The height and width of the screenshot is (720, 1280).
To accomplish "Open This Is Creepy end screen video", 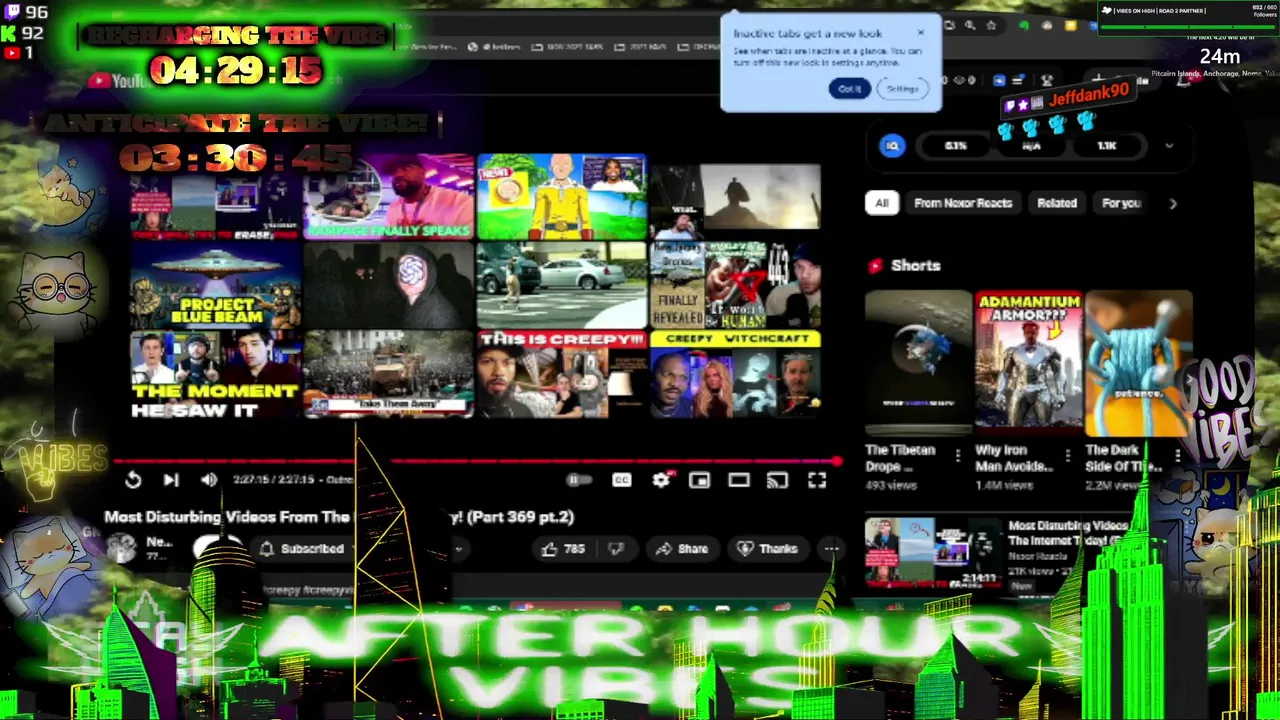I will (561, 374).
